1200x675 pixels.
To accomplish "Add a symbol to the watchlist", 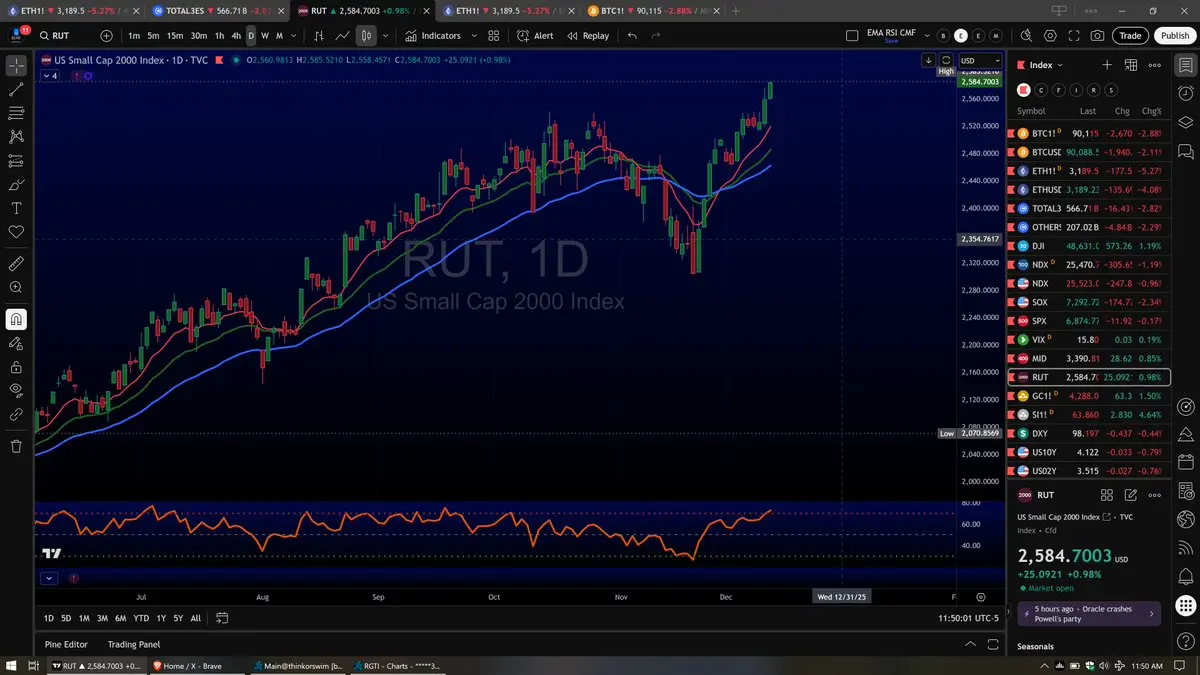I will [1107, 65].
